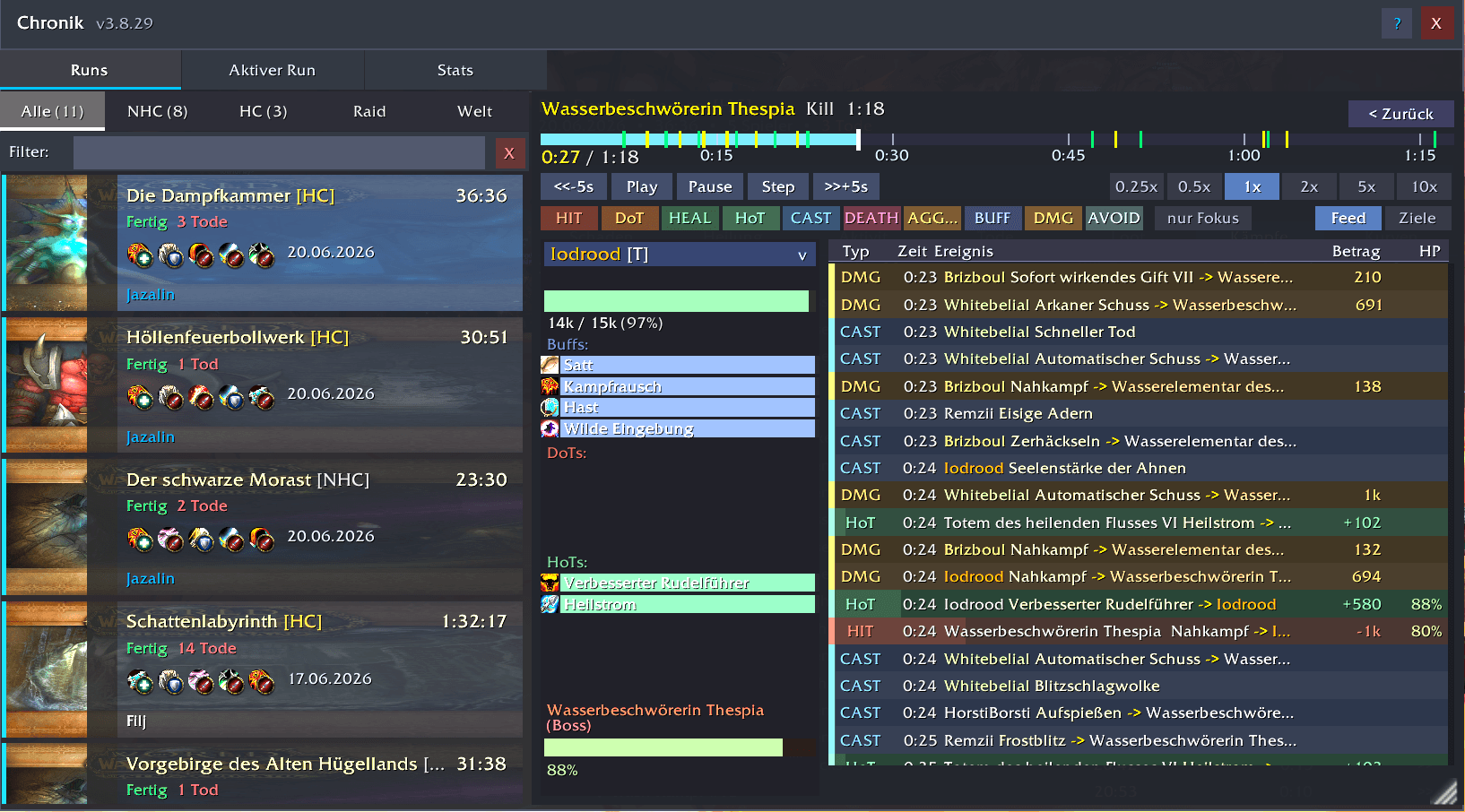Click first party icon in Schattenlabyrinth run

(141, 681)
